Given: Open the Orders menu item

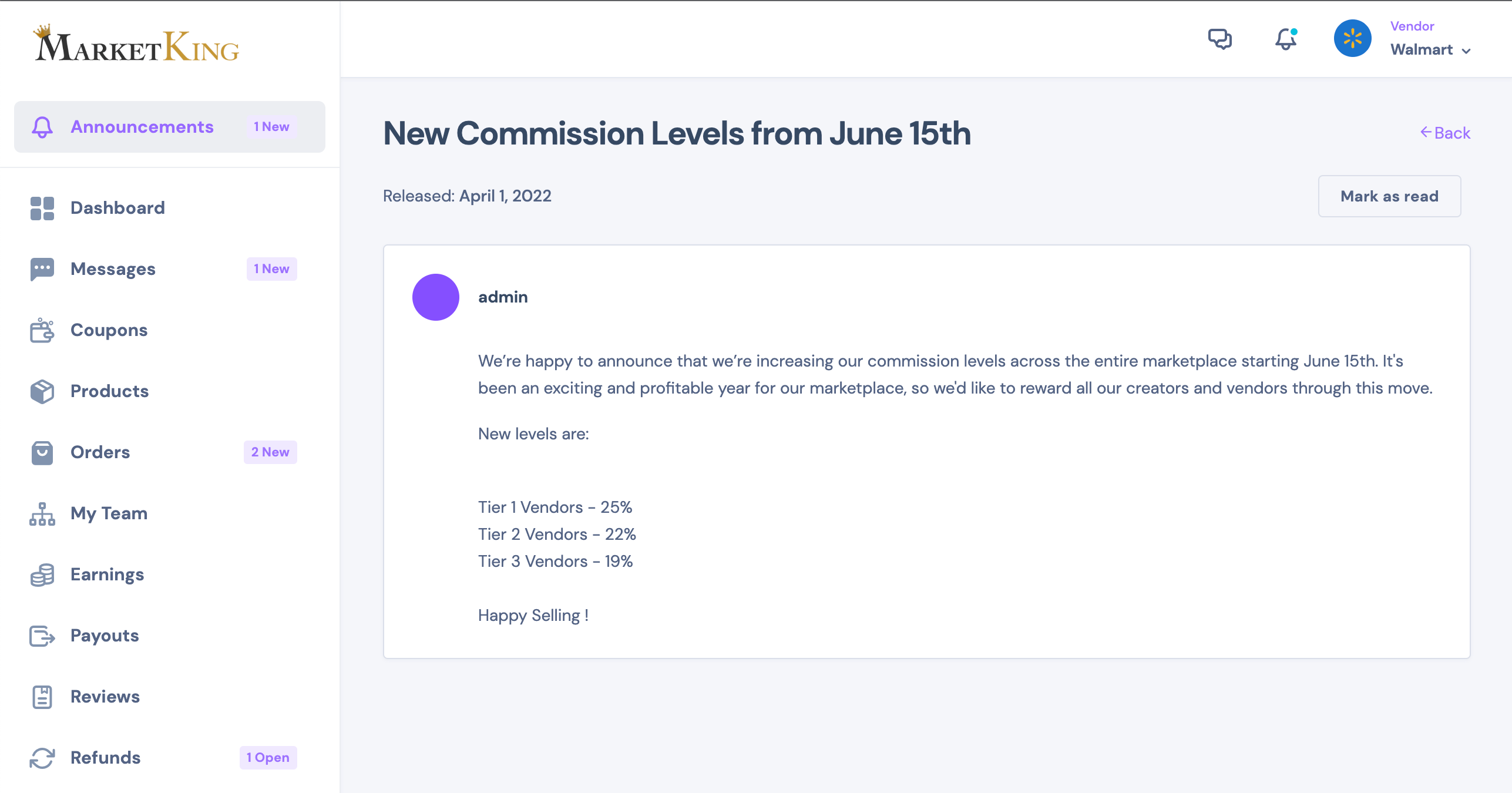Looking at the screenshot, I should tap(100, 452).
